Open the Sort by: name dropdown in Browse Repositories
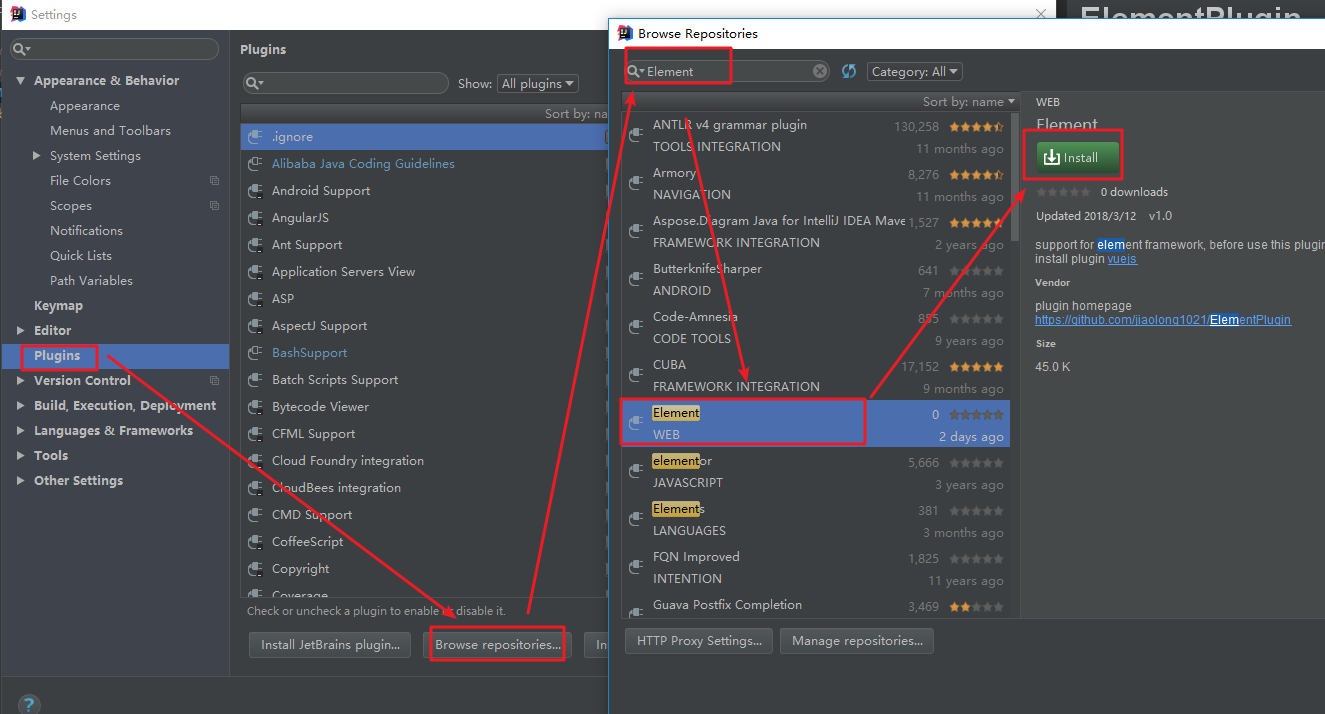Viewport: 1325px width, 714px height. tap(968, 101)
